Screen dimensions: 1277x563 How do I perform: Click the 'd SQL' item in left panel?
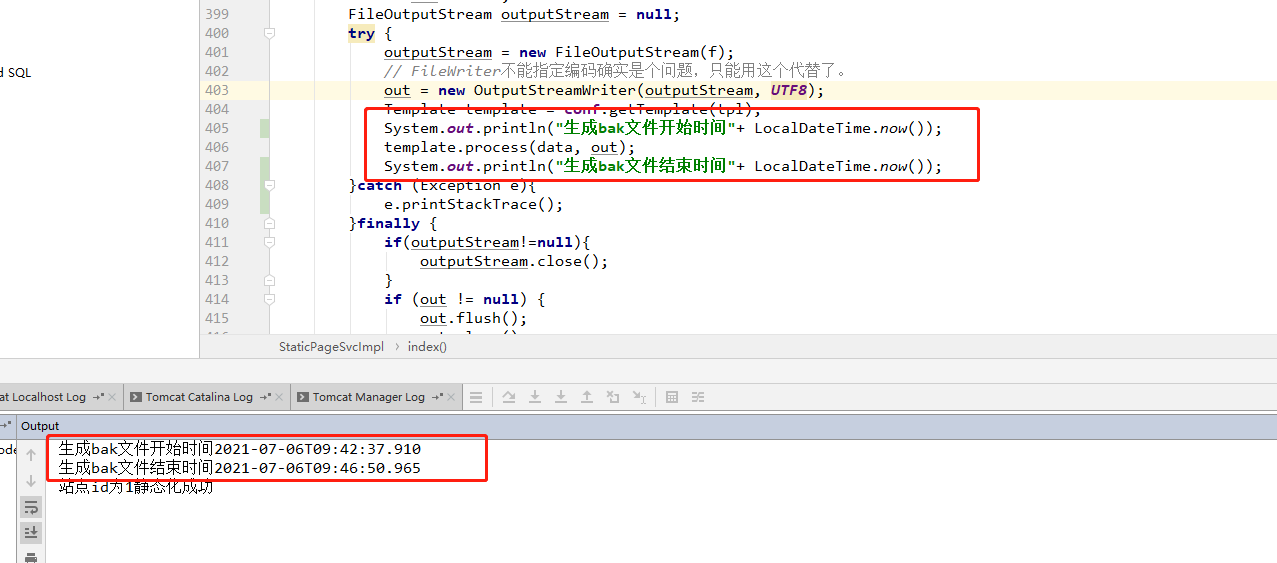pos(15,72)
